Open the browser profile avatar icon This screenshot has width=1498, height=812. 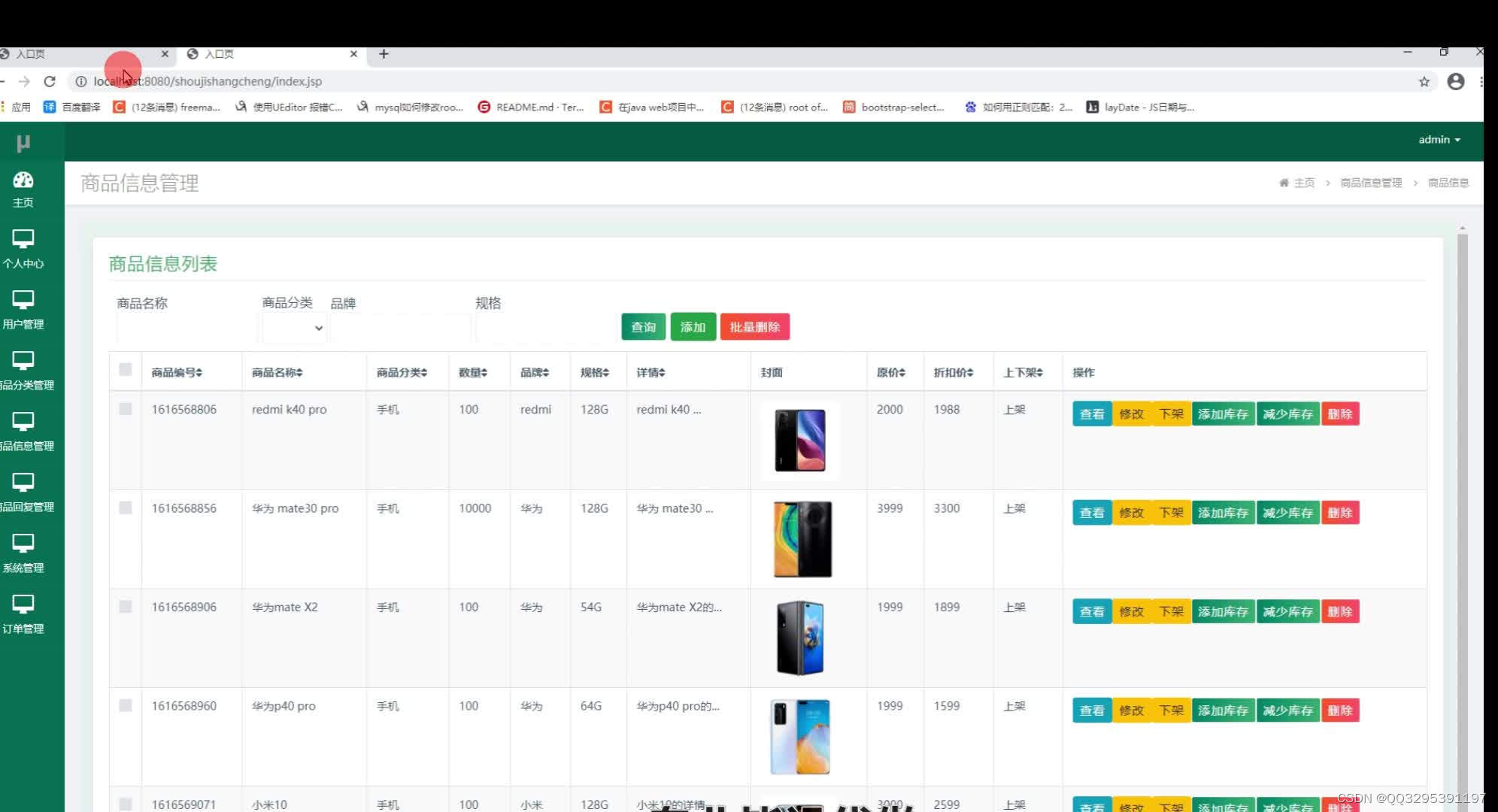click(x=1456, y=81)
